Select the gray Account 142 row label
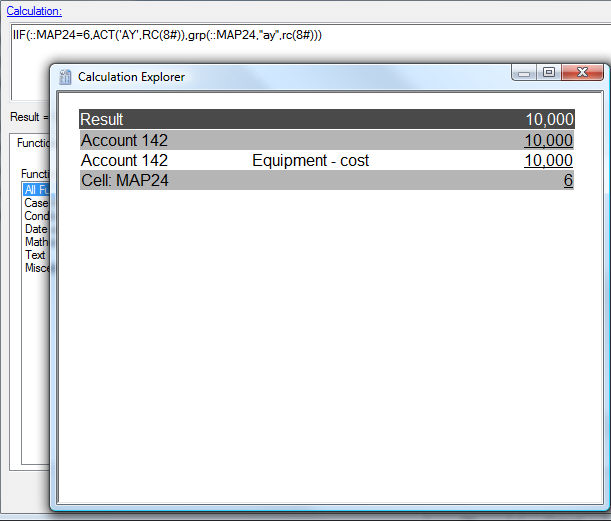 (124, 140)
